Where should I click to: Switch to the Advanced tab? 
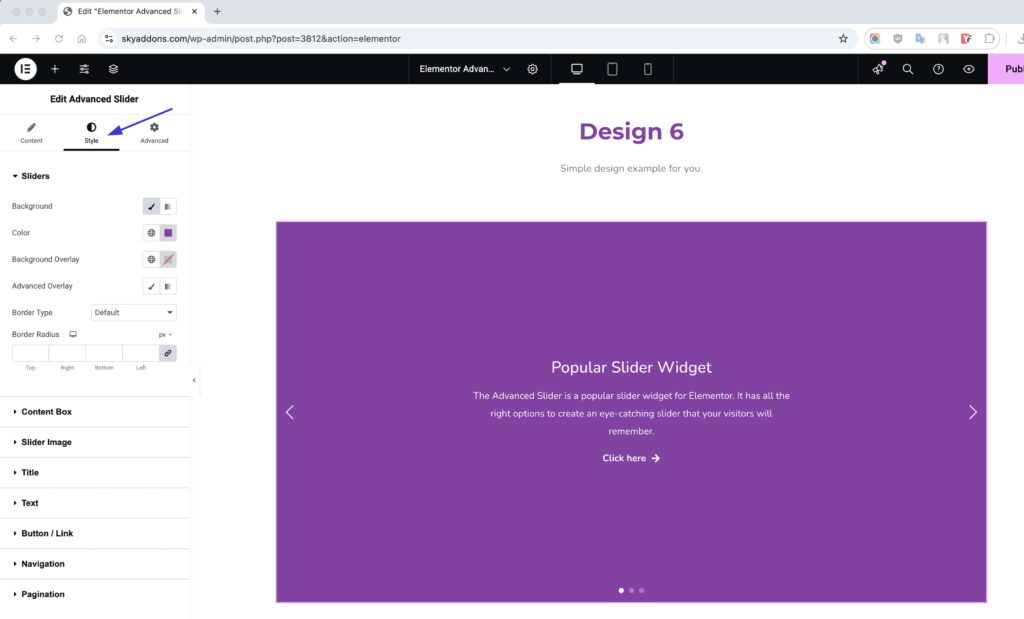[x=154, y=132]
